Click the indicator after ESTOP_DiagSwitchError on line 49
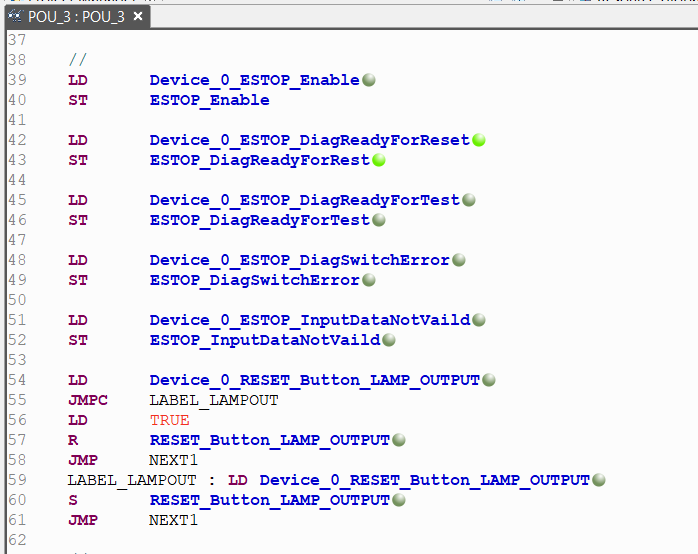This screenshot has height=554, width=698. pyautogui.click(x=369, y=280)
